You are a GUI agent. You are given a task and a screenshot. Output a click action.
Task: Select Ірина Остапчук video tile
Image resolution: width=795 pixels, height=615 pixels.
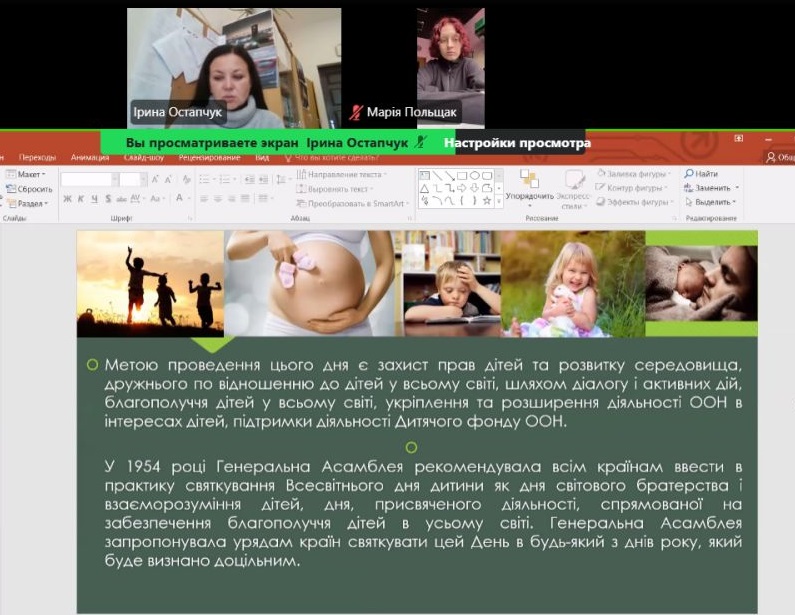(x=234, y=68)
